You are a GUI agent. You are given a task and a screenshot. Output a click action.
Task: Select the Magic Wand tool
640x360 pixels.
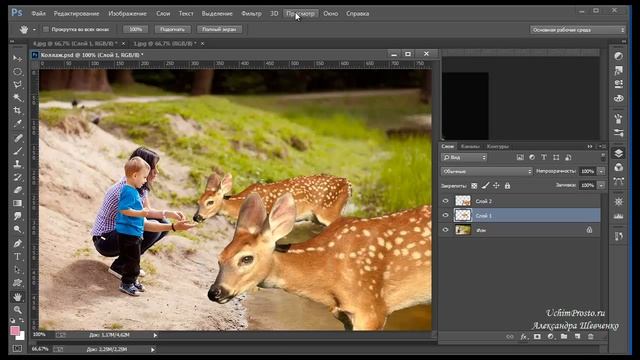pyautogui.click(x=17, y=98)
